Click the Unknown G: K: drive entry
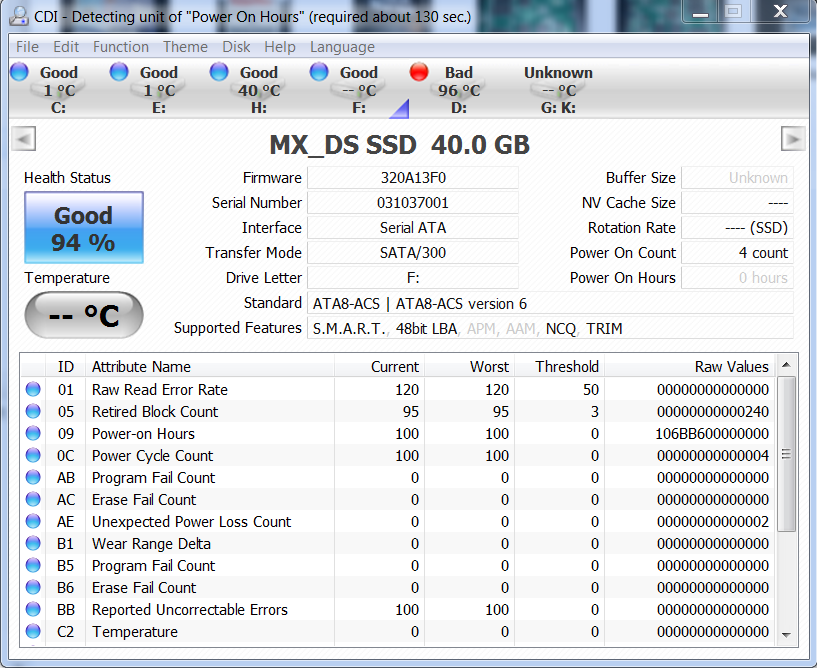The height and width of the screenshot is (668, 817). pos(557,89)
